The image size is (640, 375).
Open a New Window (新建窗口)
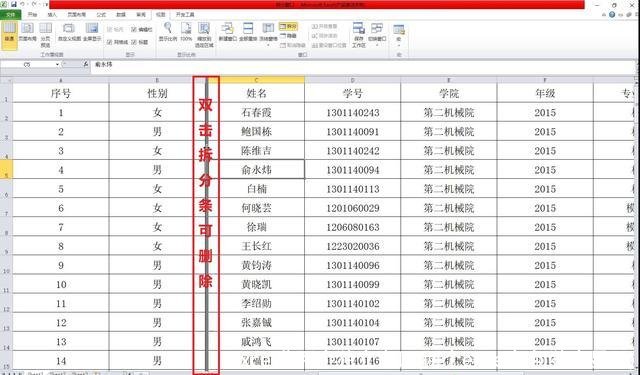tap(227, 33)
